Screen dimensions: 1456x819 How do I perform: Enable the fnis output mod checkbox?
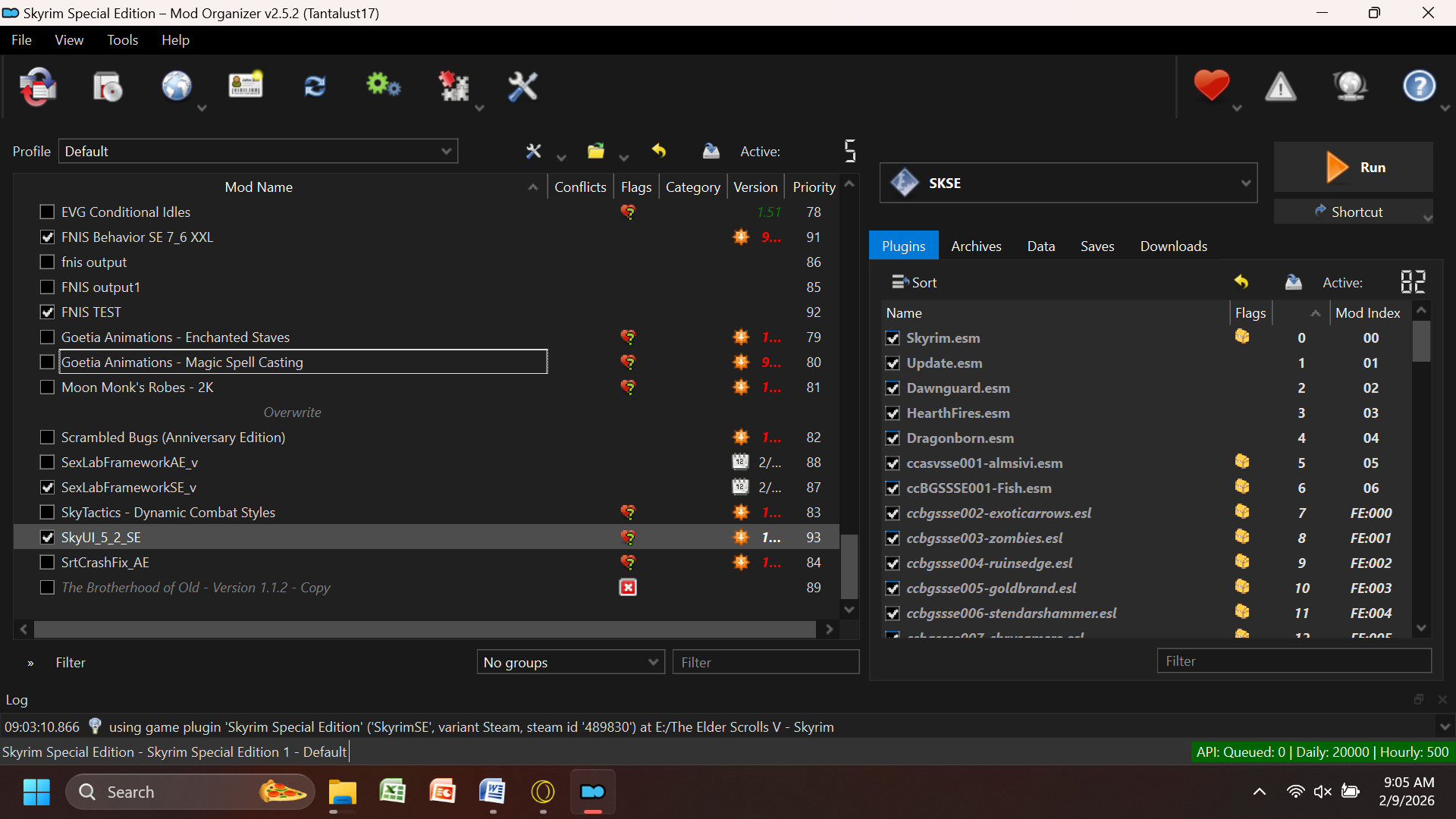tap(47, 262)
